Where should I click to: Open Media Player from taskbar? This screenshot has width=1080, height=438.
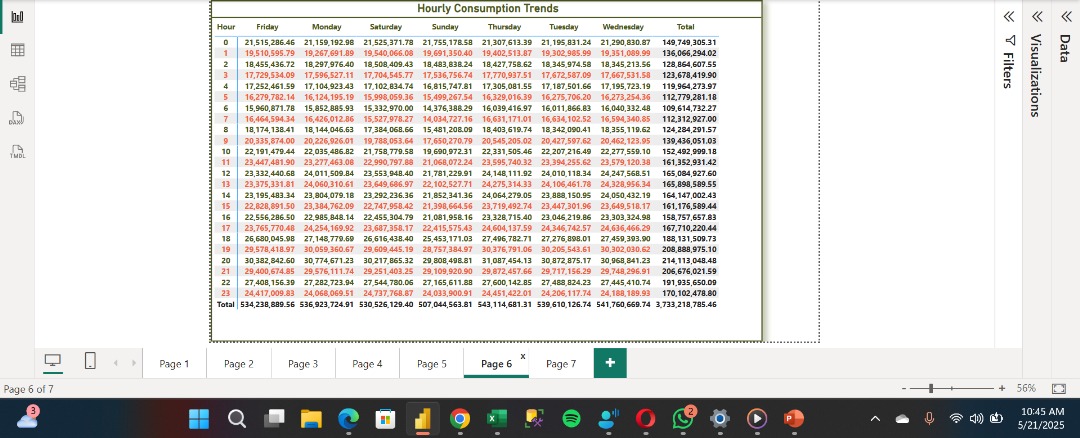tap(757, 418)
